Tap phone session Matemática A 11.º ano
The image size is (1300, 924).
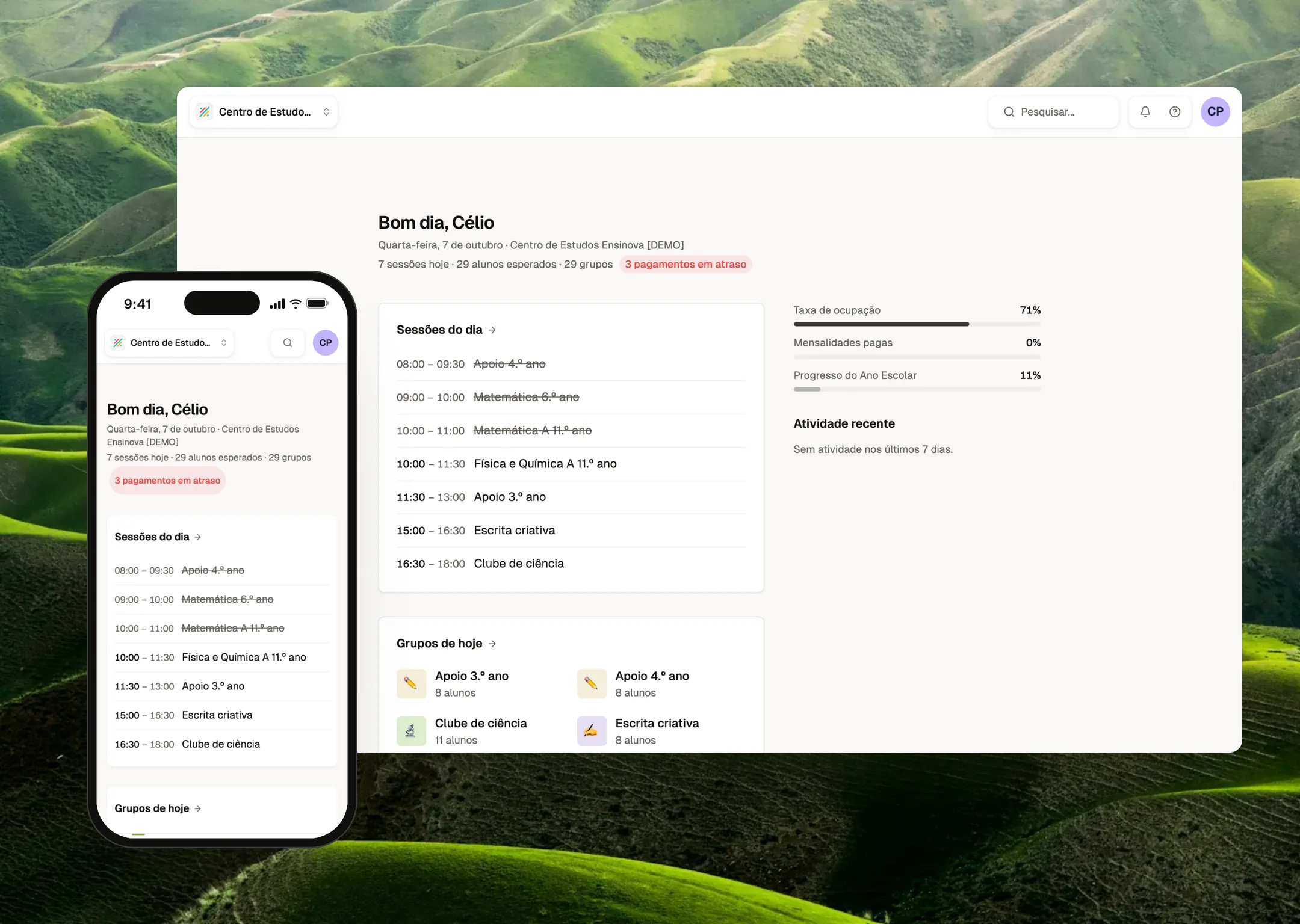(x=222, y=629)
